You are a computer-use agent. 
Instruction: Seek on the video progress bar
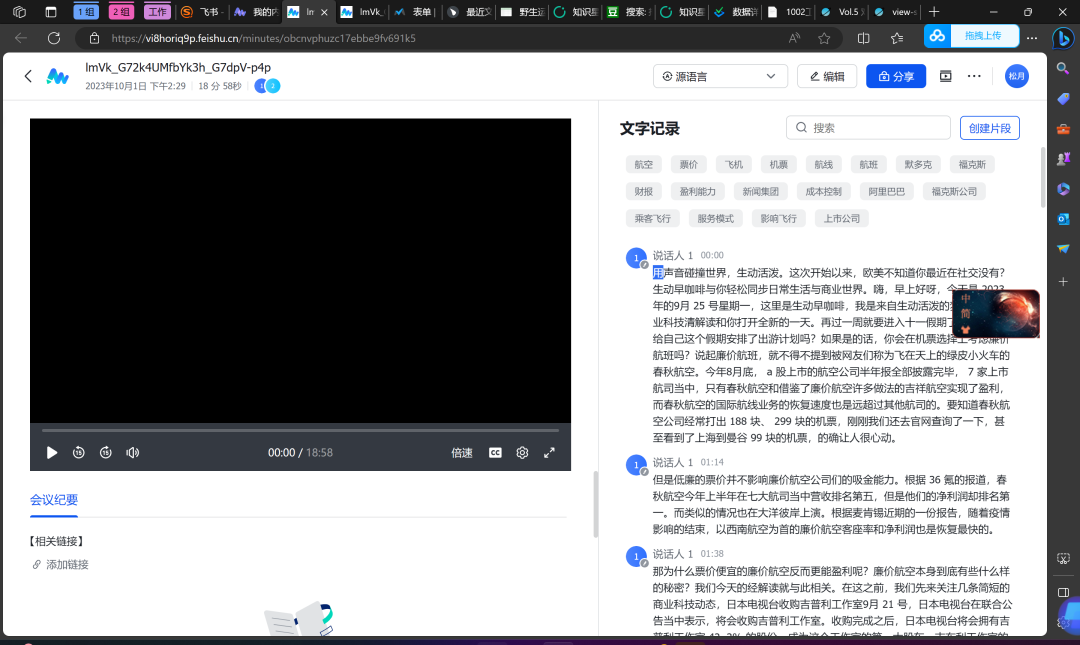tap(300, 430)
